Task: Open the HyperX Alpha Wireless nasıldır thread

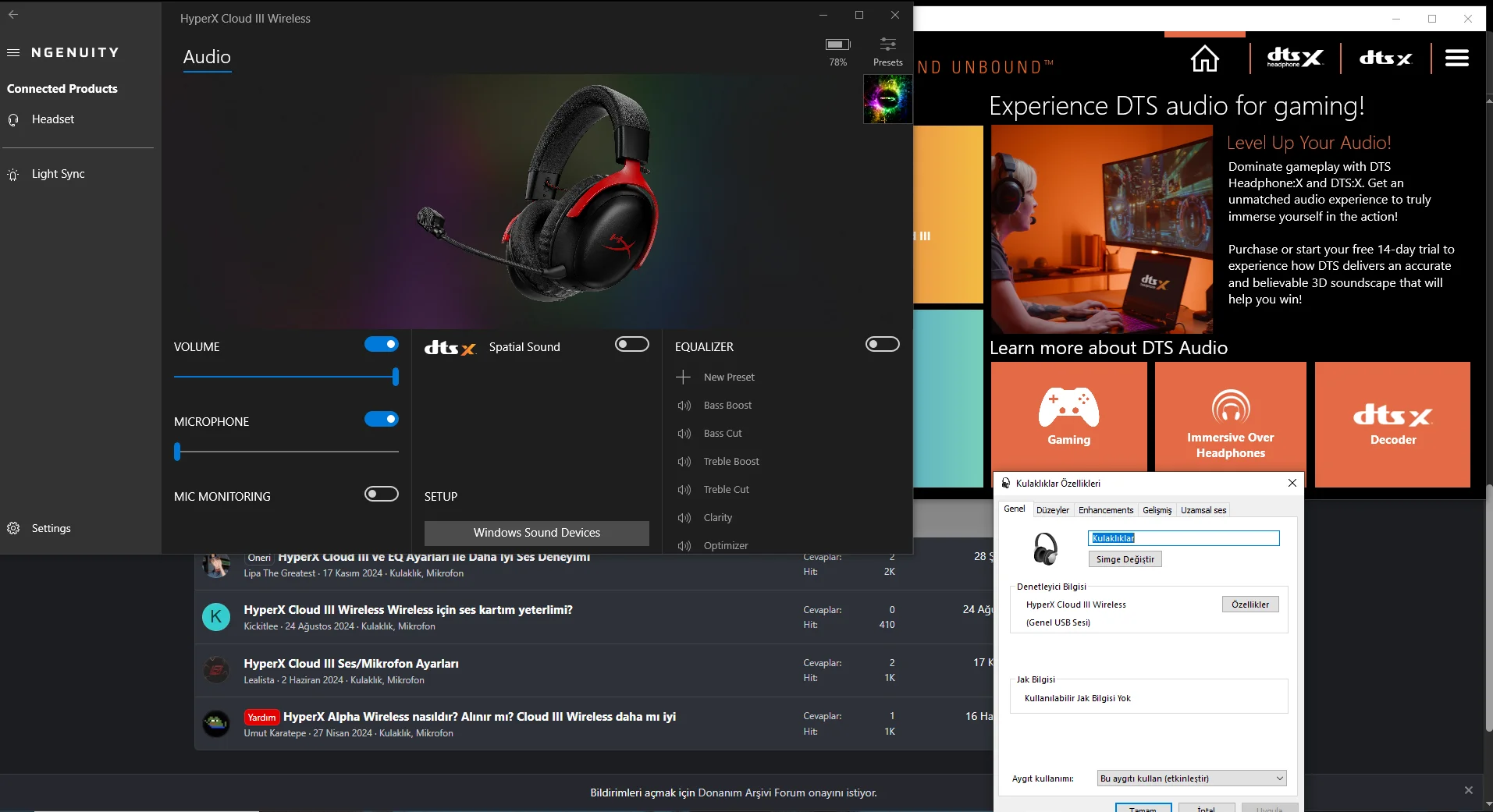Action: coord(479,717)
